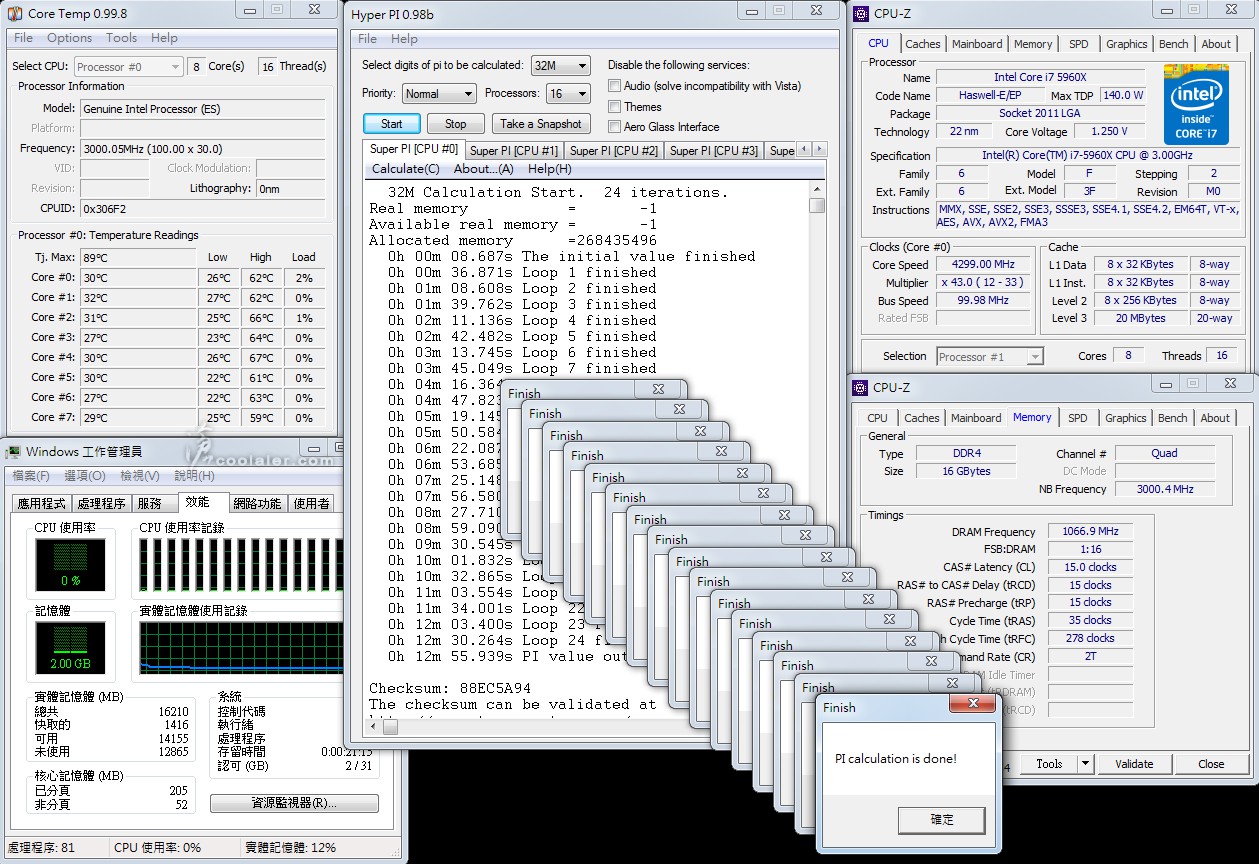Click the left tab-scroll arrow in Hyper PI

(805, 149)
